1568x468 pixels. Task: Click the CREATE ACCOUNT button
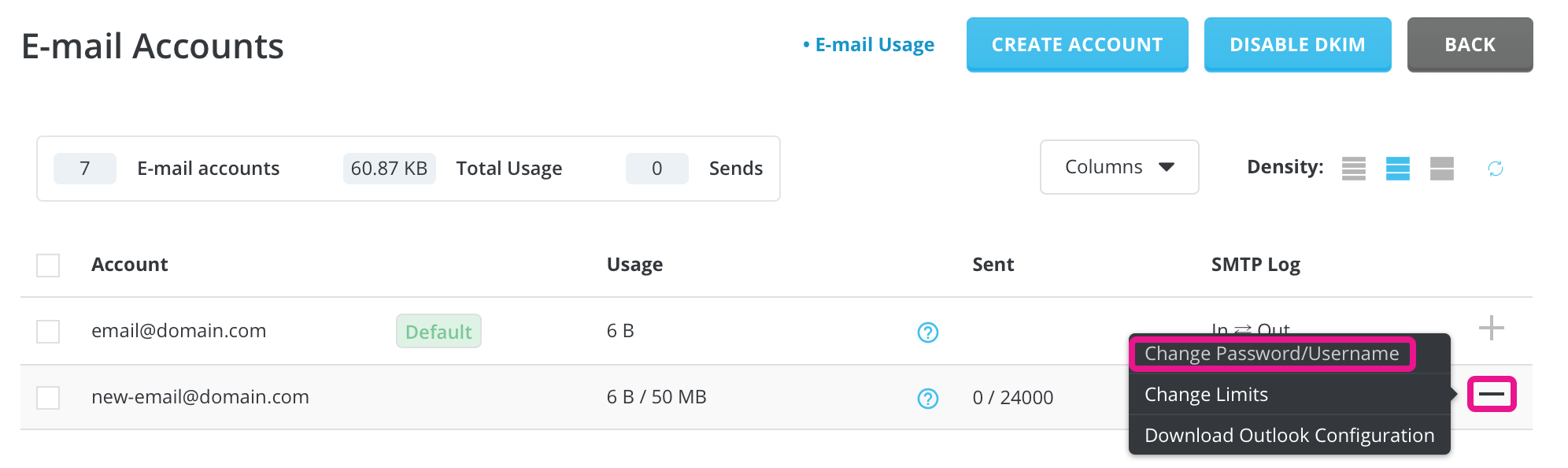pyautogui.click(x=1077, y=45)
